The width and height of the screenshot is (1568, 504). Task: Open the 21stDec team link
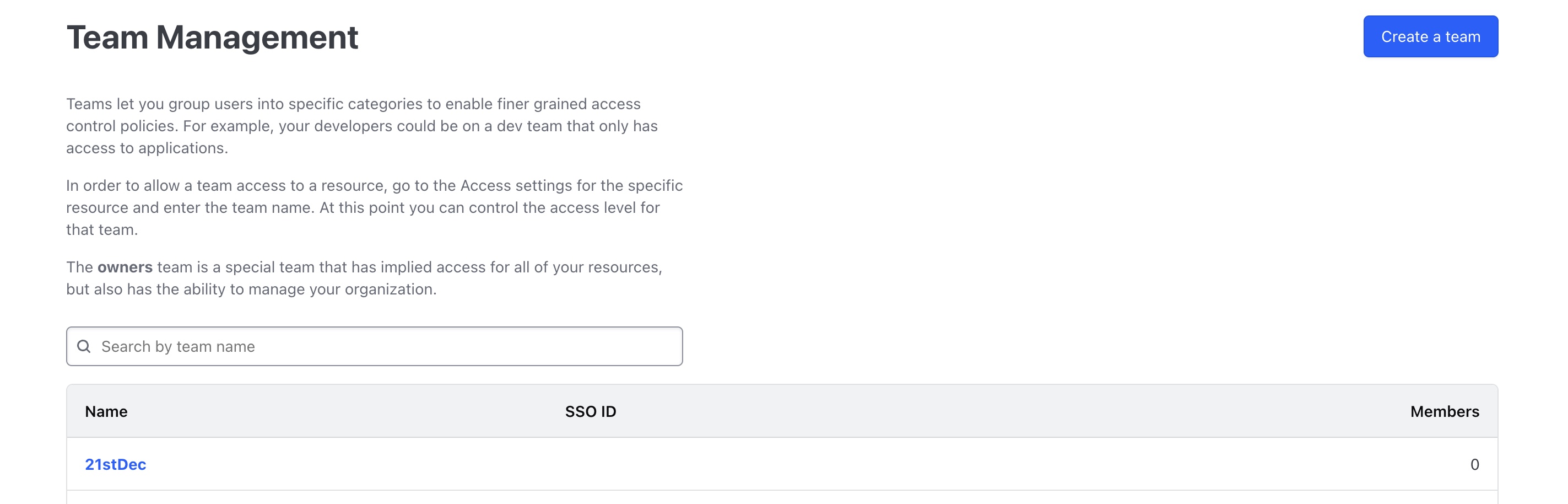pyautogui.click(x=116, y=464)
